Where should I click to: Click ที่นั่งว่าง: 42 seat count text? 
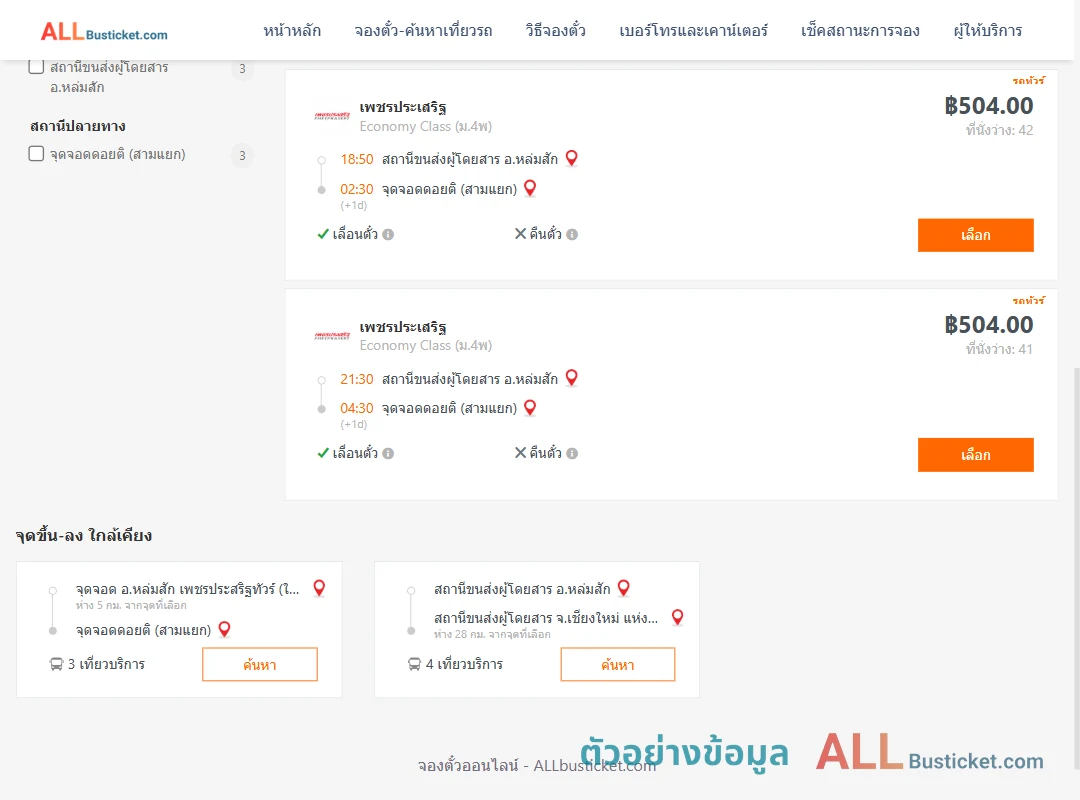pyautogui.click(x=999, y=130)
